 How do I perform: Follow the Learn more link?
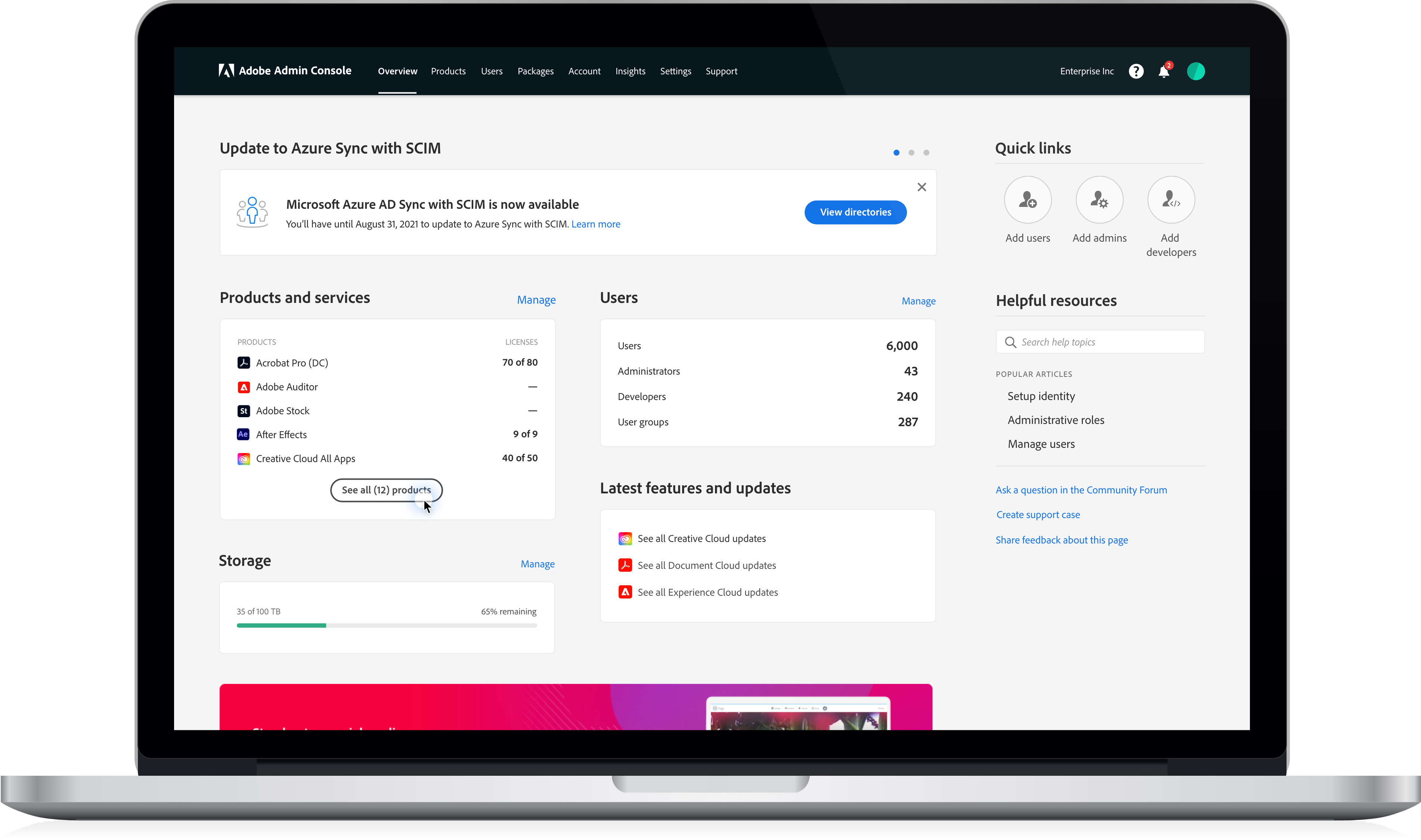coord(595,224)
